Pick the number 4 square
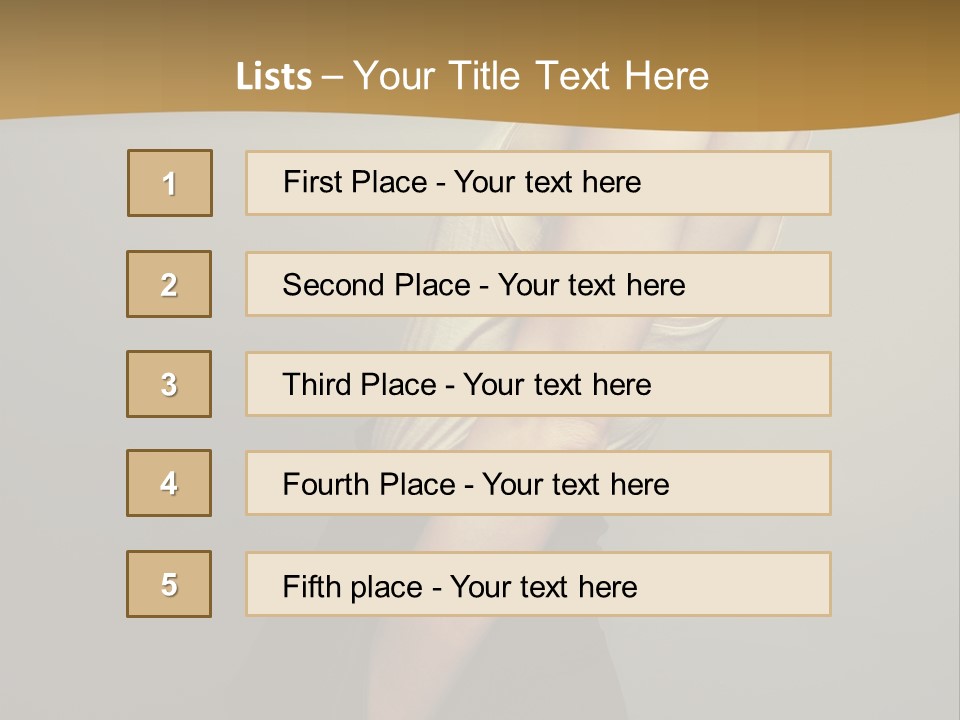 coord(169,483)
